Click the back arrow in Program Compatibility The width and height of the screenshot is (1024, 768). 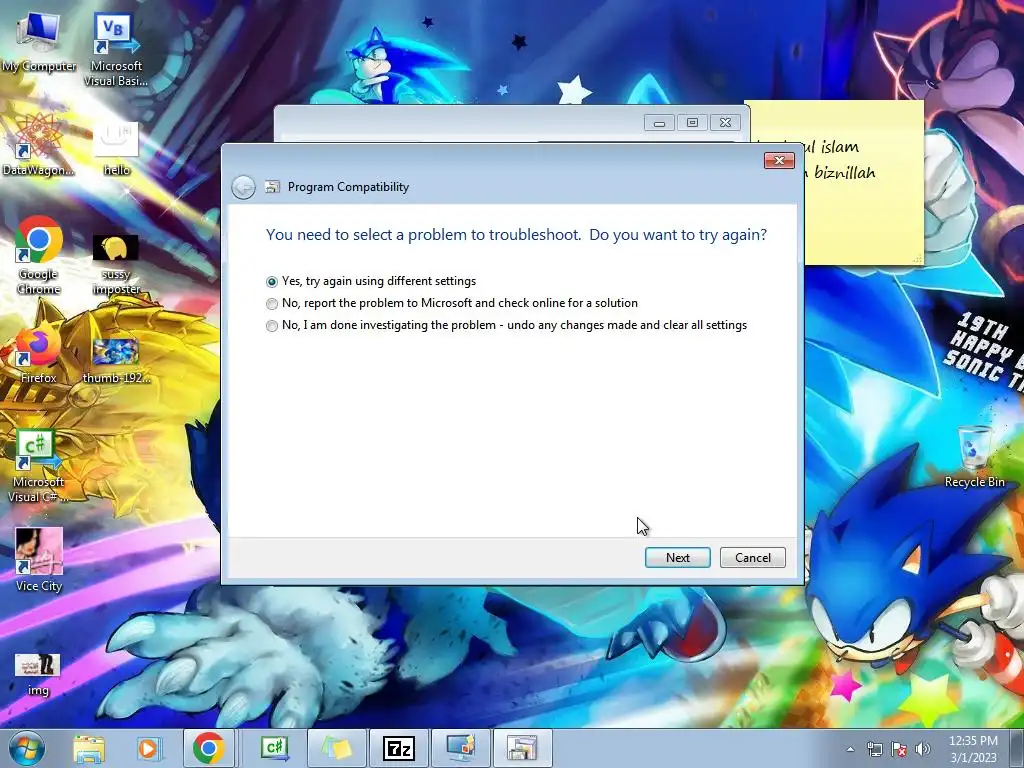[x=244, y=187]
